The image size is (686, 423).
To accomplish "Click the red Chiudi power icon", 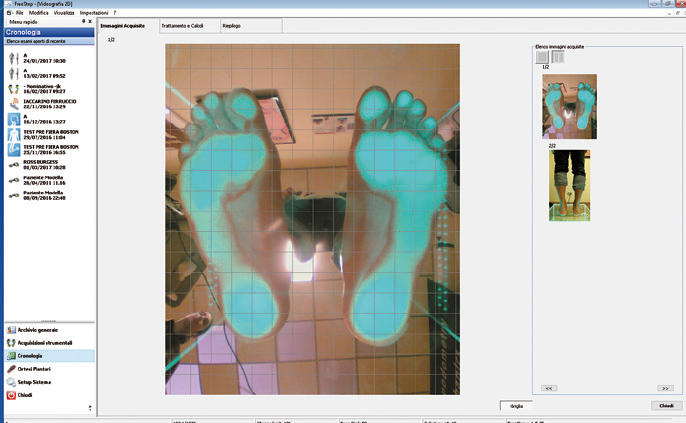I will click(11, 395).
